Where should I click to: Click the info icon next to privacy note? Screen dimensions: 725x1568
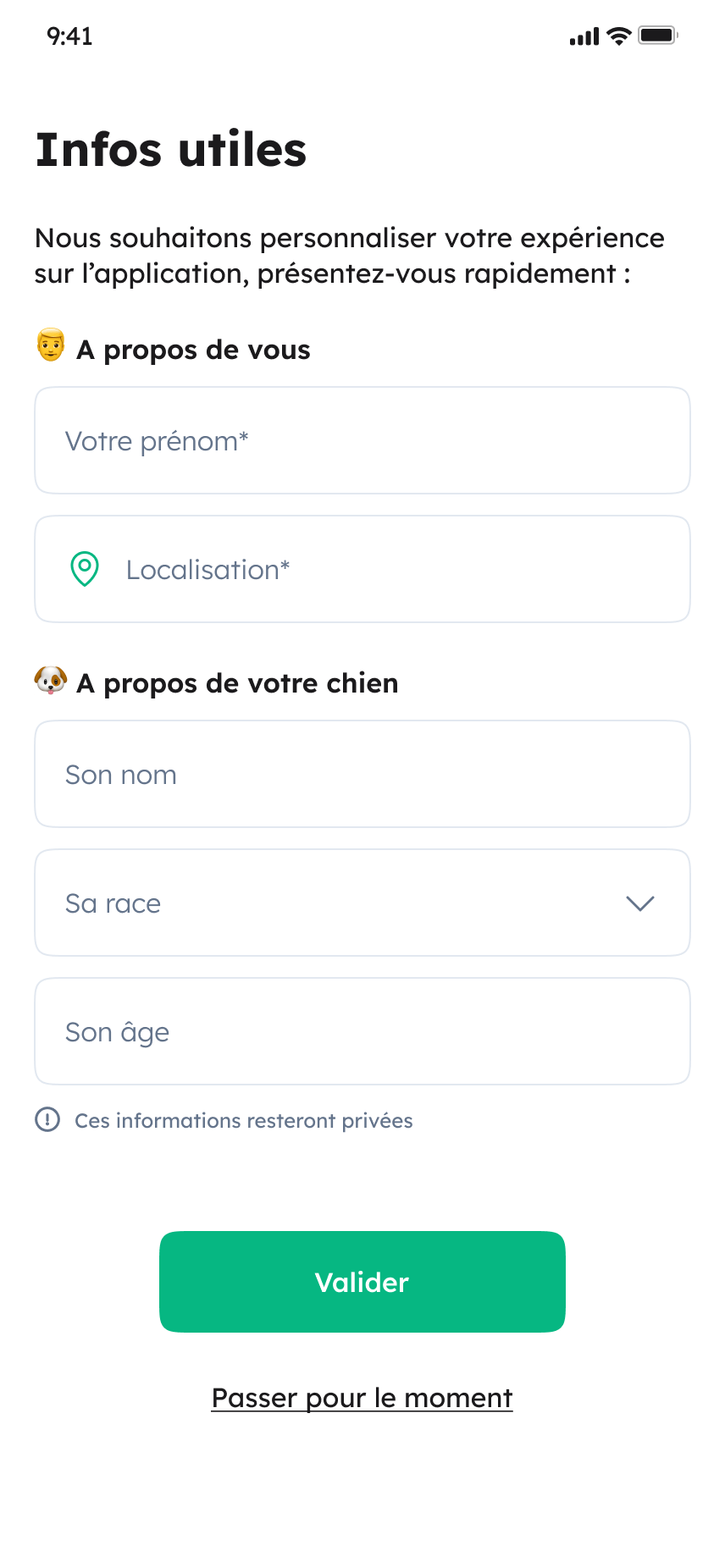[x=47, y=1119]
